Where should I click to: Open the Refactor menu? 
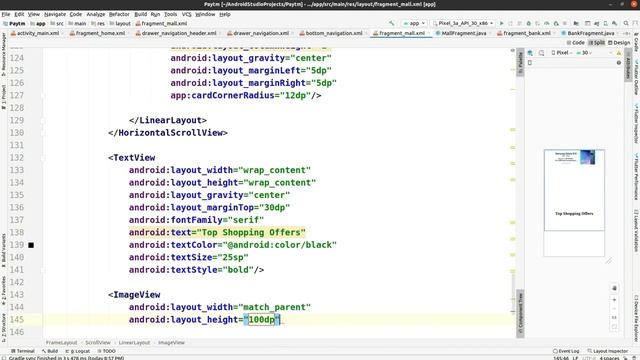click(x=119, y=14)
